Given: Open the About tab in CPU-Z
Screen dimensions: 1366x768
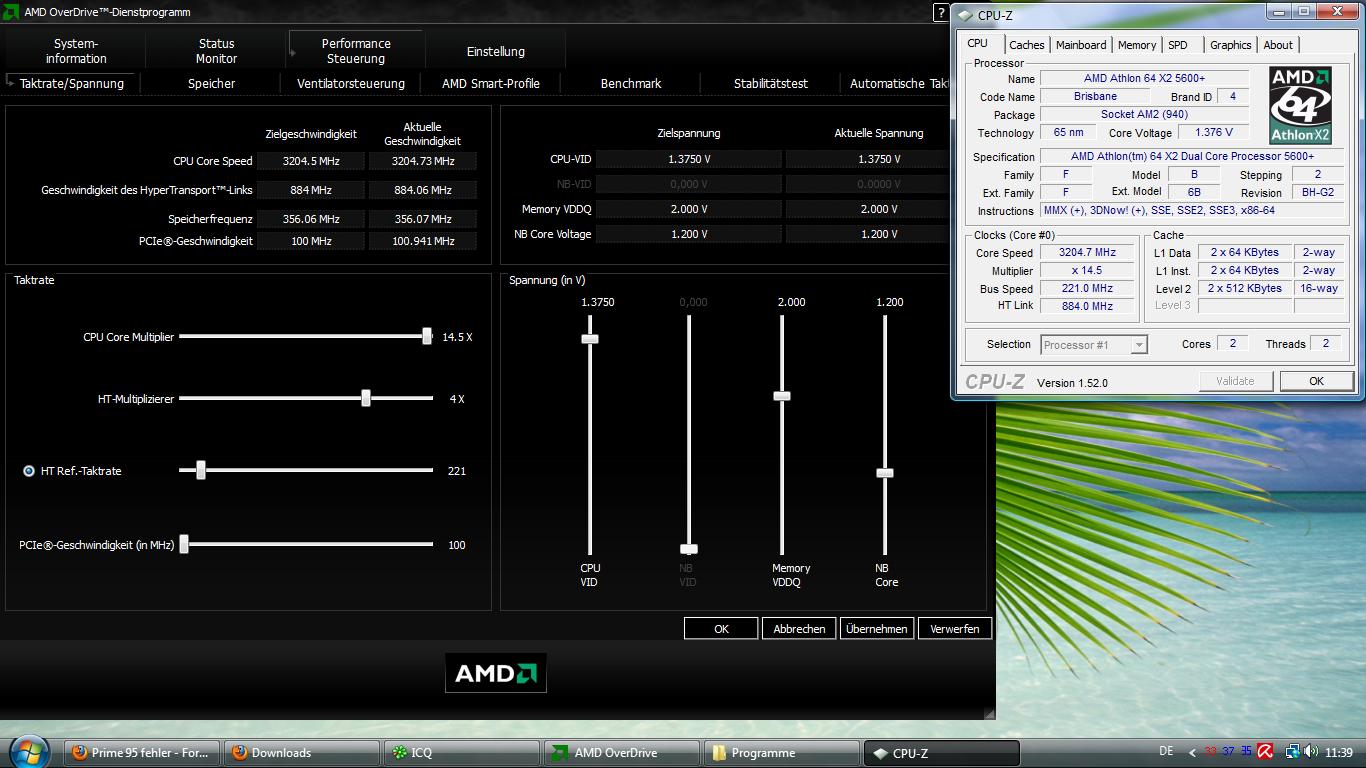Looking at the screenshot, I should coord(1278,45).
